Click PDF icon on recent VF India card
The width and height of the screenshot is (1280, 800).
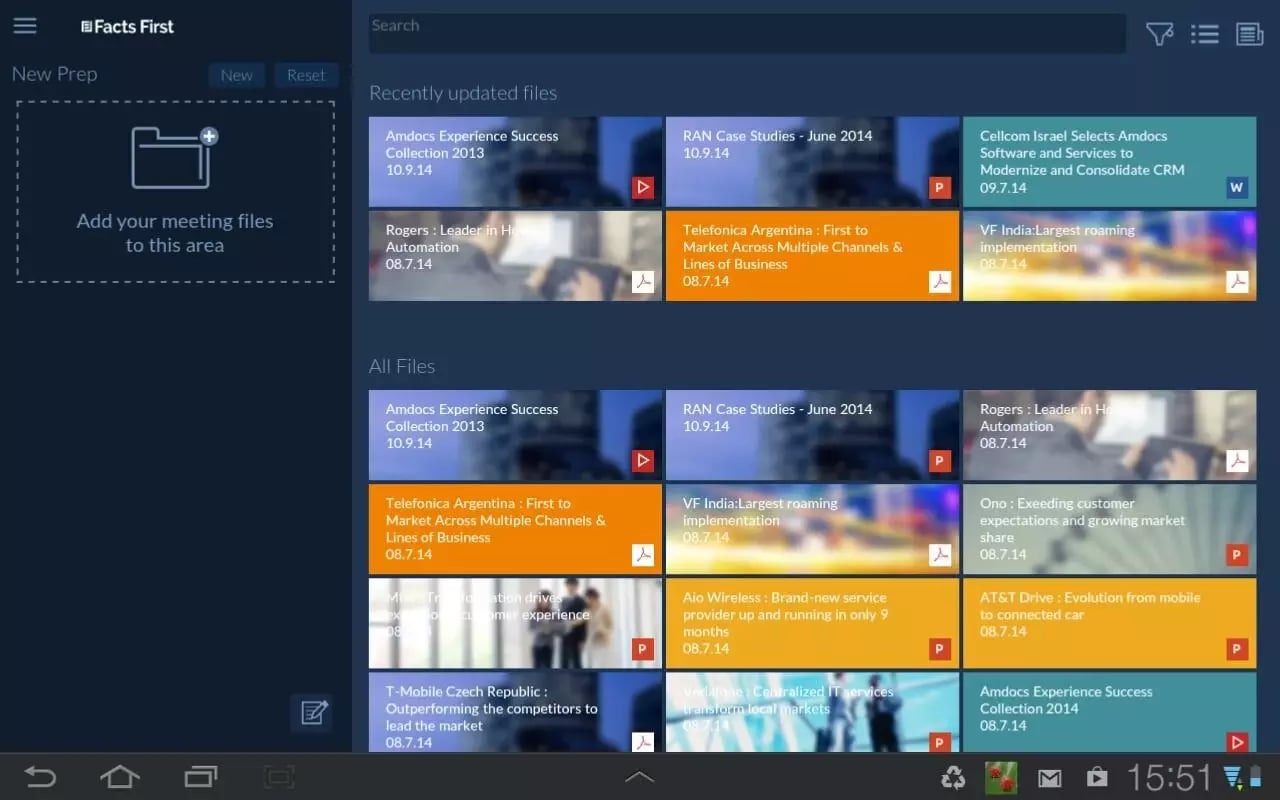point(1237,281)
